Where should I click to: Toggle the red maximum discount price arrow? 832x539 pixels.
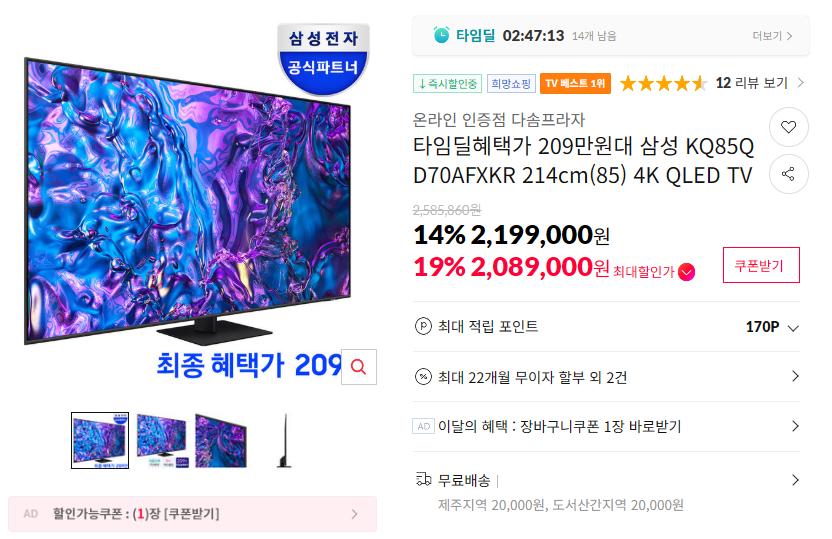pyautogui.click(x=687, y=272)
